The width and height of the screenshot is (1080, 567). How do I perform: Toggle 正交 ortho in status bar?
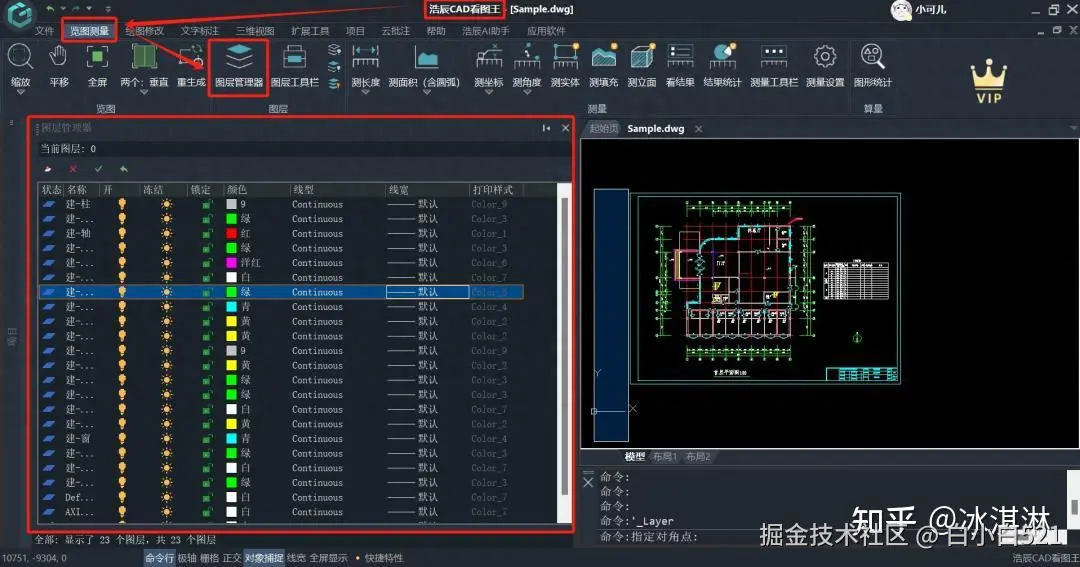pyautogui.click(x=232, y=558)
